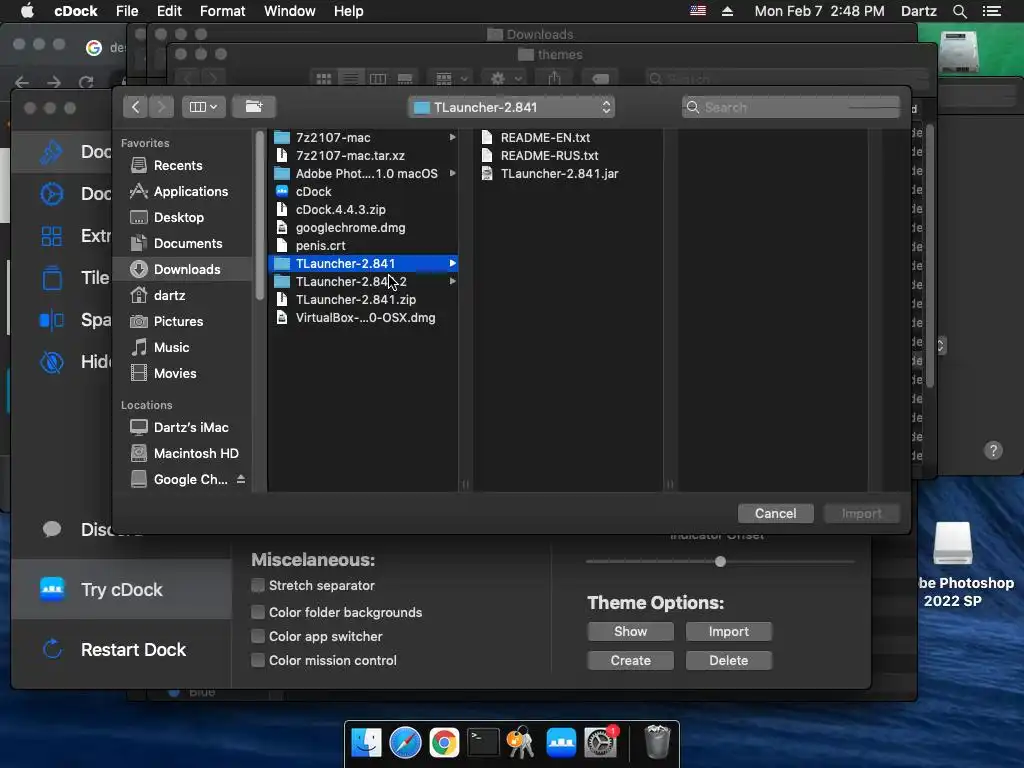Expand the Adobe Photoshop folder arrow
The image size is (1024, 768).
click(453, 174)
